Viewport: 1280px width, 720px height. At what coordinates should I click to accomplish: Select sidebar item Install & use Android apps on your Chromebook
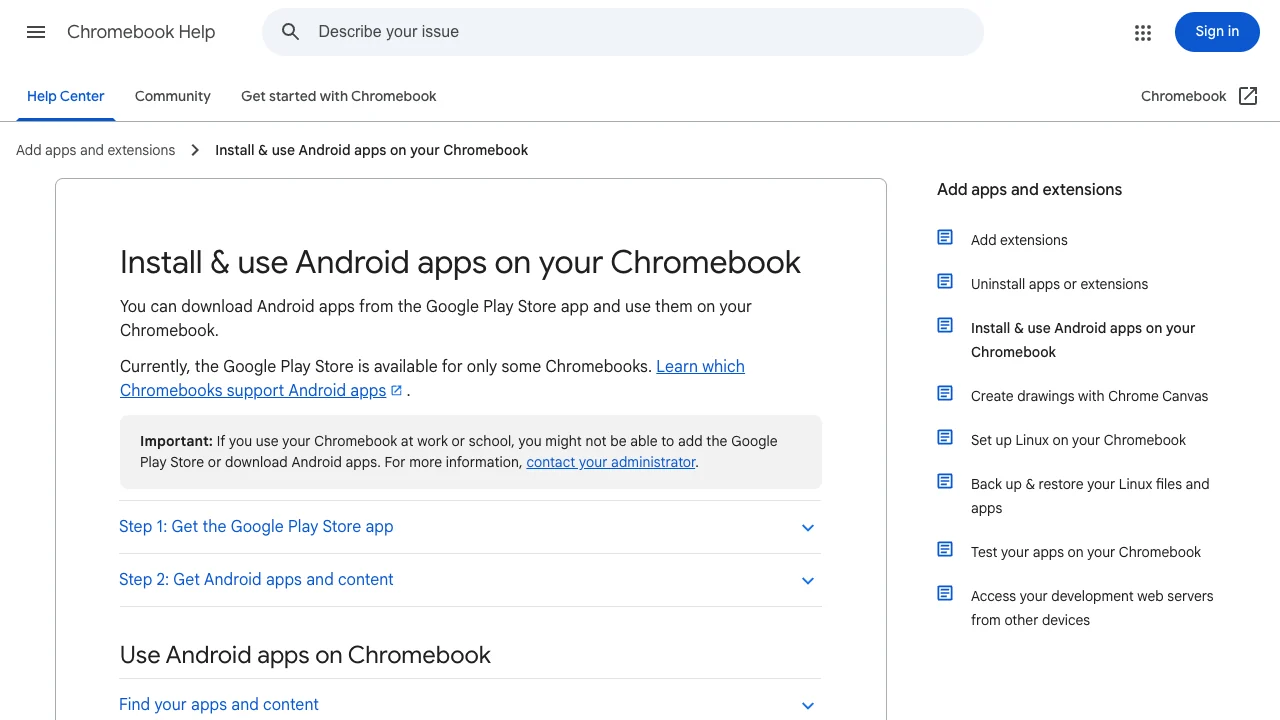point(1083,340)
